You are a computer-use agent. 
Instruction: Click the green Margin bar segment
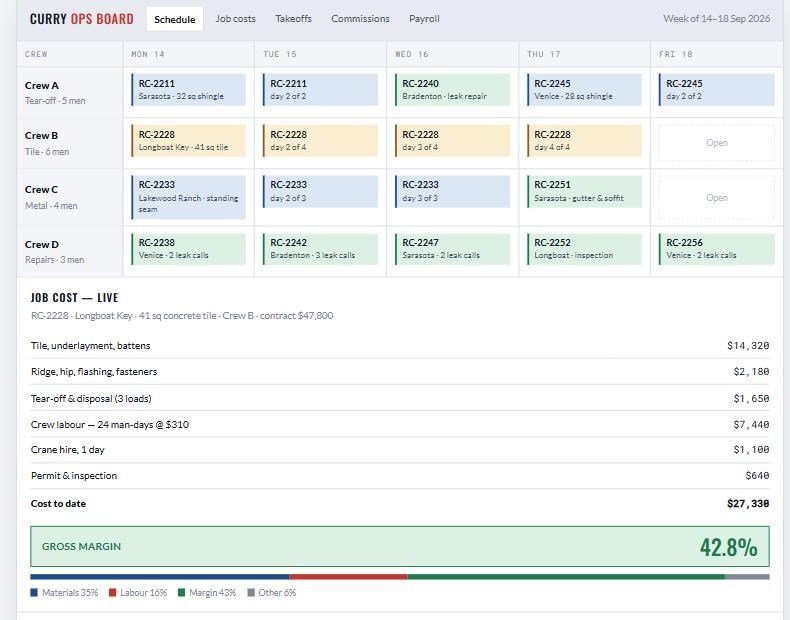coord(566,577)
